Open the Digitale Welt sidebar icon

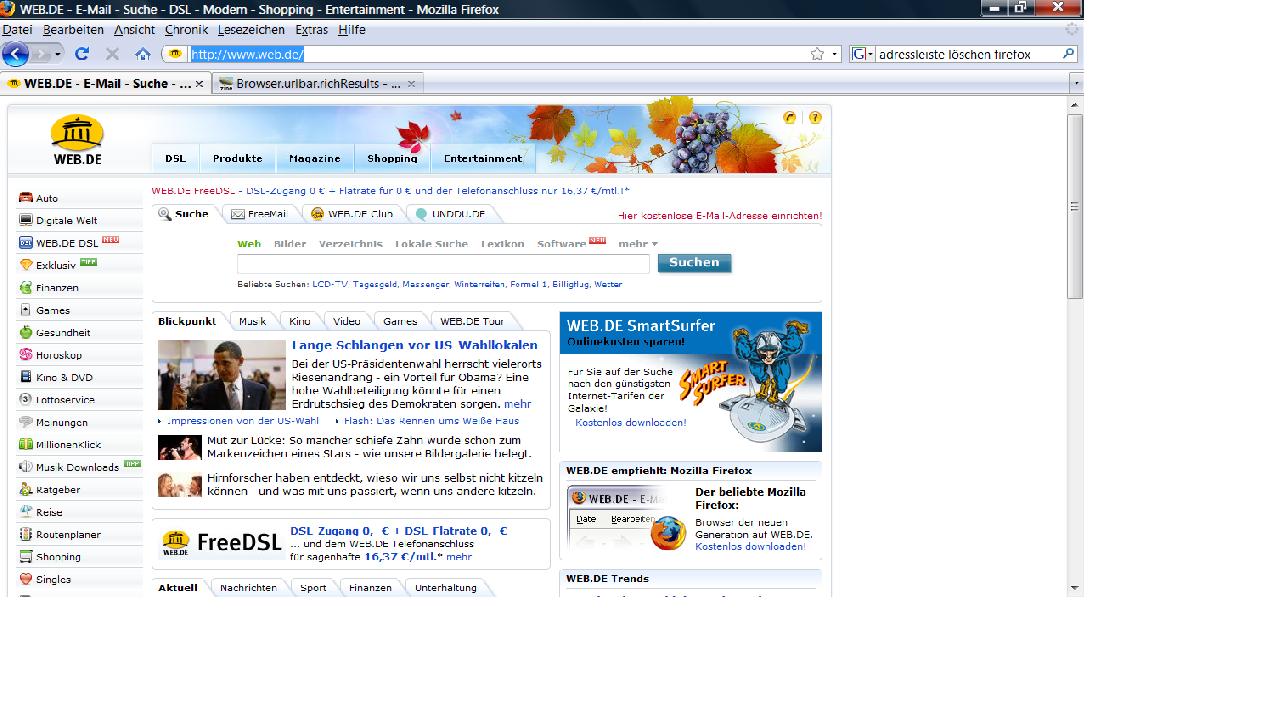click(26, 220)
